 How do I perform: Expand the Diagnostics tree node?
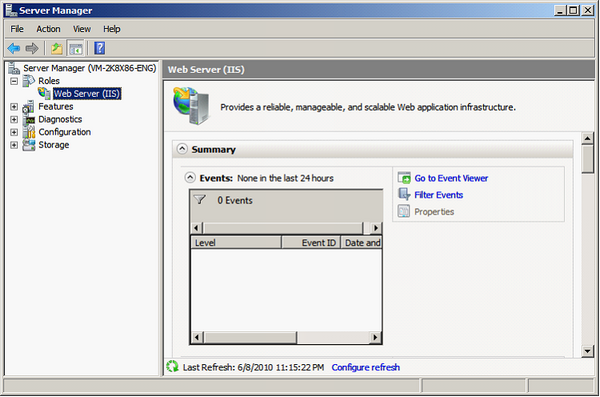click(x=14, y=119)
